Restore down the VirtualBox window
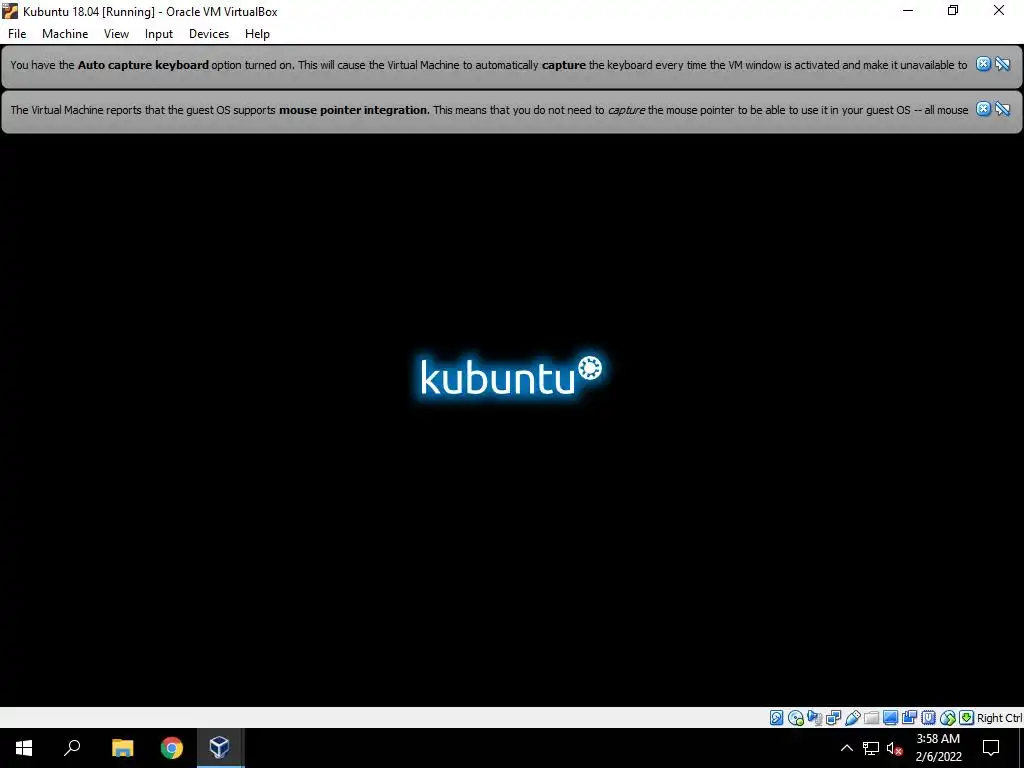This screenshot has width=1024, height=768. click(953, 10)
